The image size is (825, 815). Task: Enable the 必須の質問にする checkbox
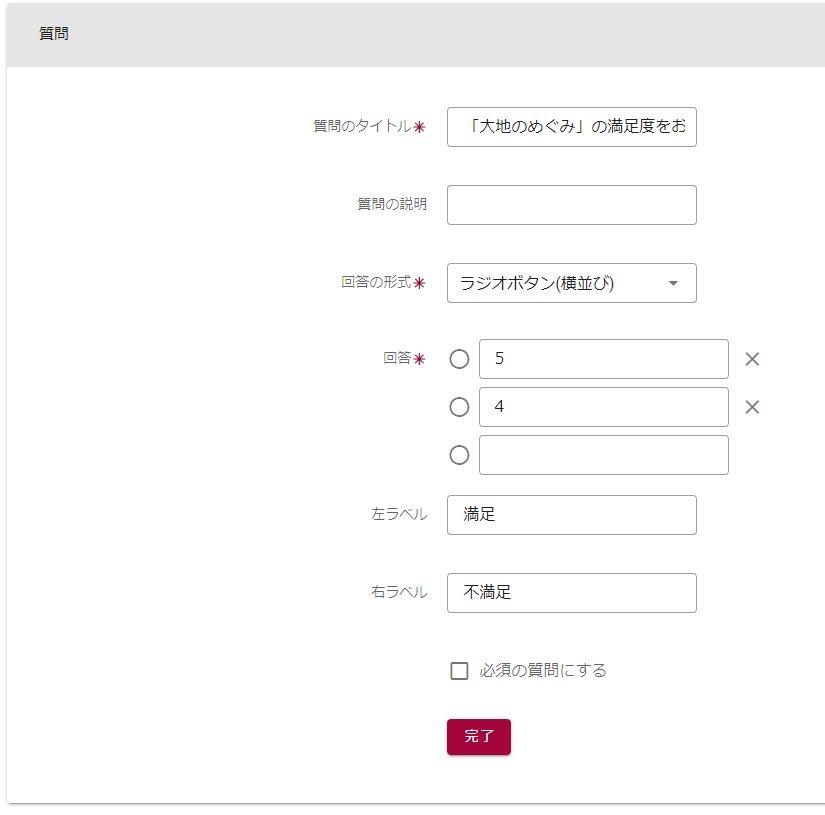point(459,671)
